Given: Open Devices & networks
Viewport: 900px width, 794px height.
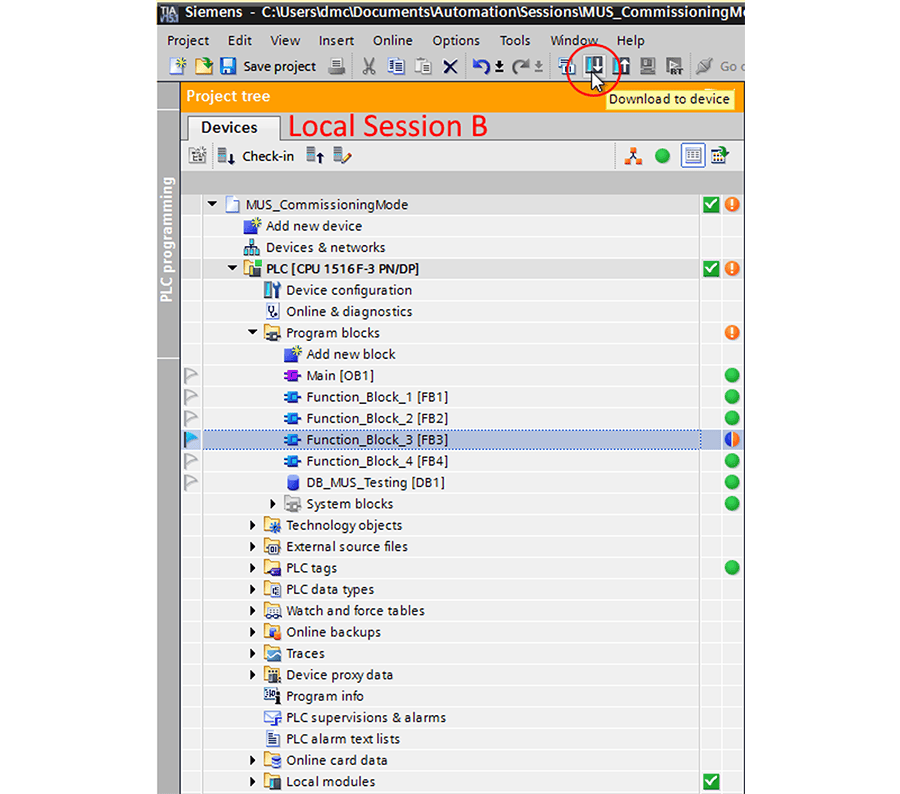Looking at the screenshot, I should 325,247.
